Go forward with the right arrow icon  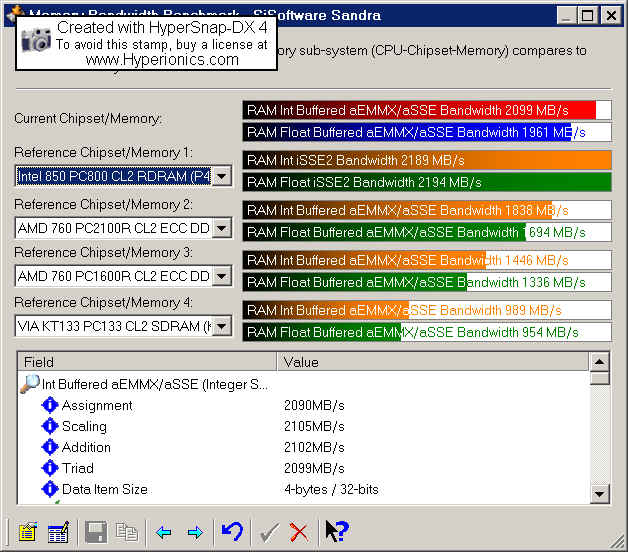point(195,532)
